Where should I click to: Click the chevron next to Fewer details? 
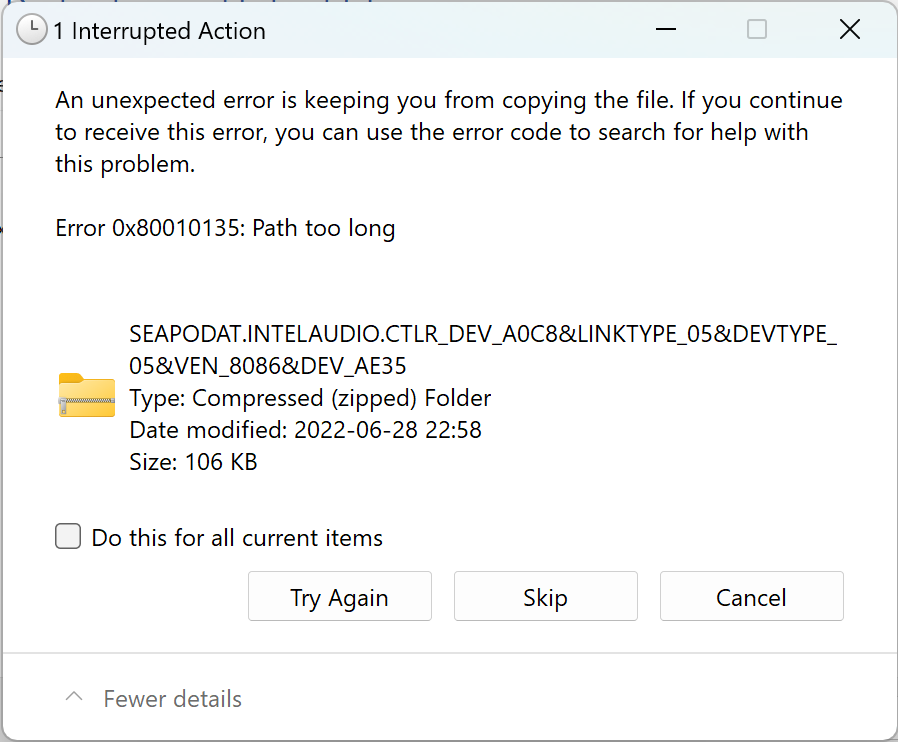[x=73, y=697]
